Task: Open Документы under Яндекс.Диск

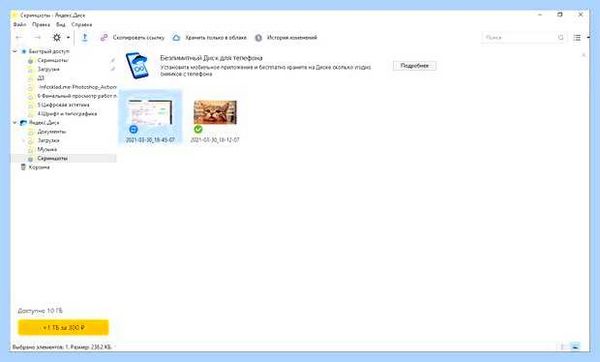Action: click(52, 131)
